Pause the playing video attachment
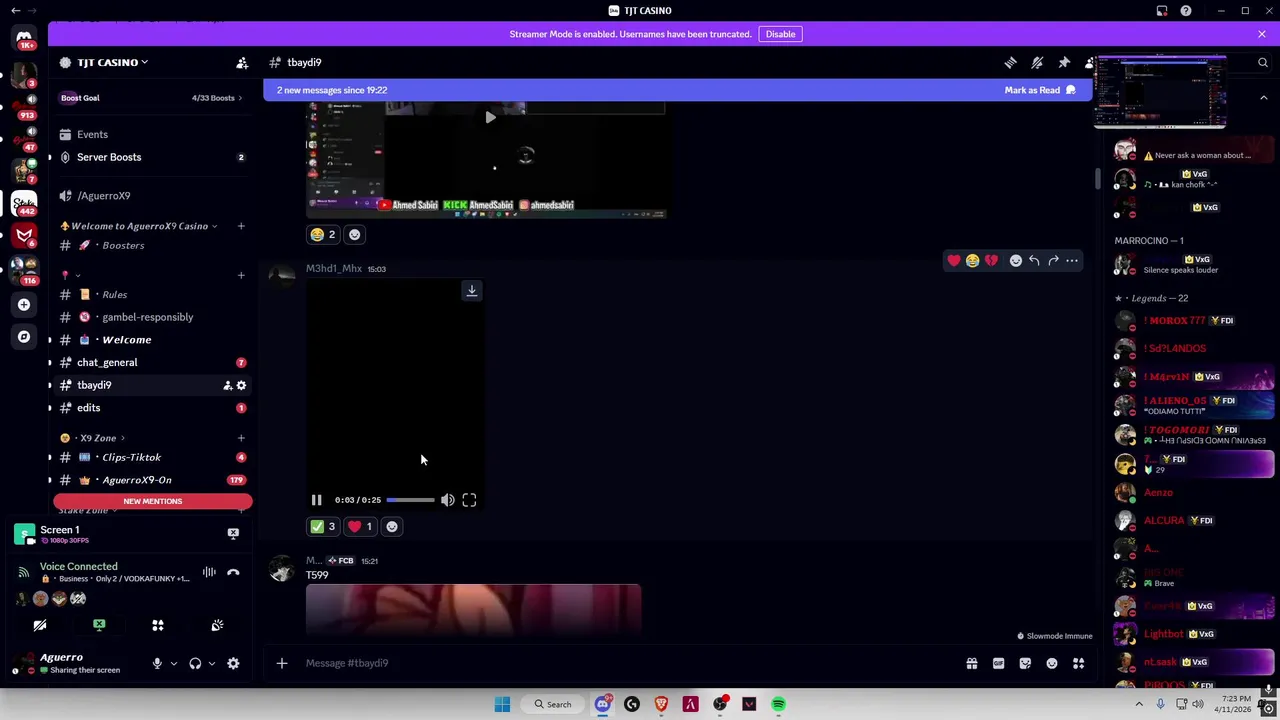This screenshot has height=720, width=1280. pos(316,500)
